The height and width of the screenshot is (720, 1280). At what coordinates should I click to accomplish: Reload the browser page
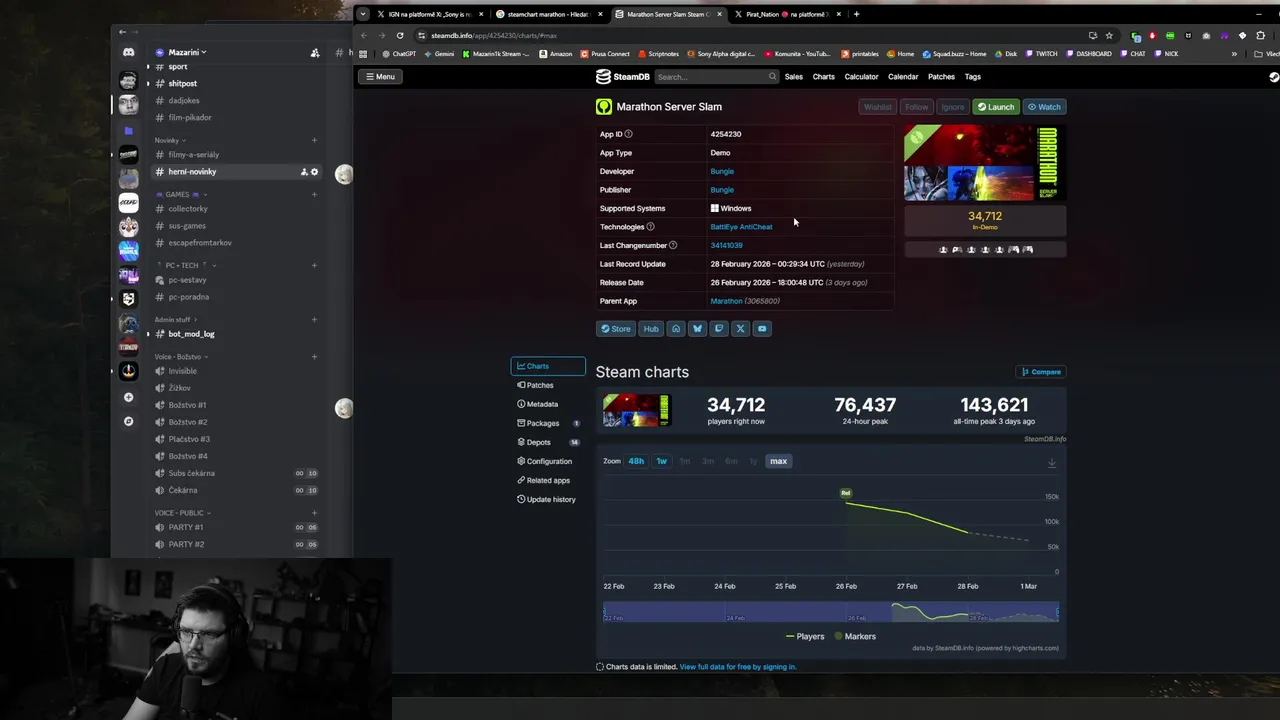pyautogui.click(x=399, y=35)
